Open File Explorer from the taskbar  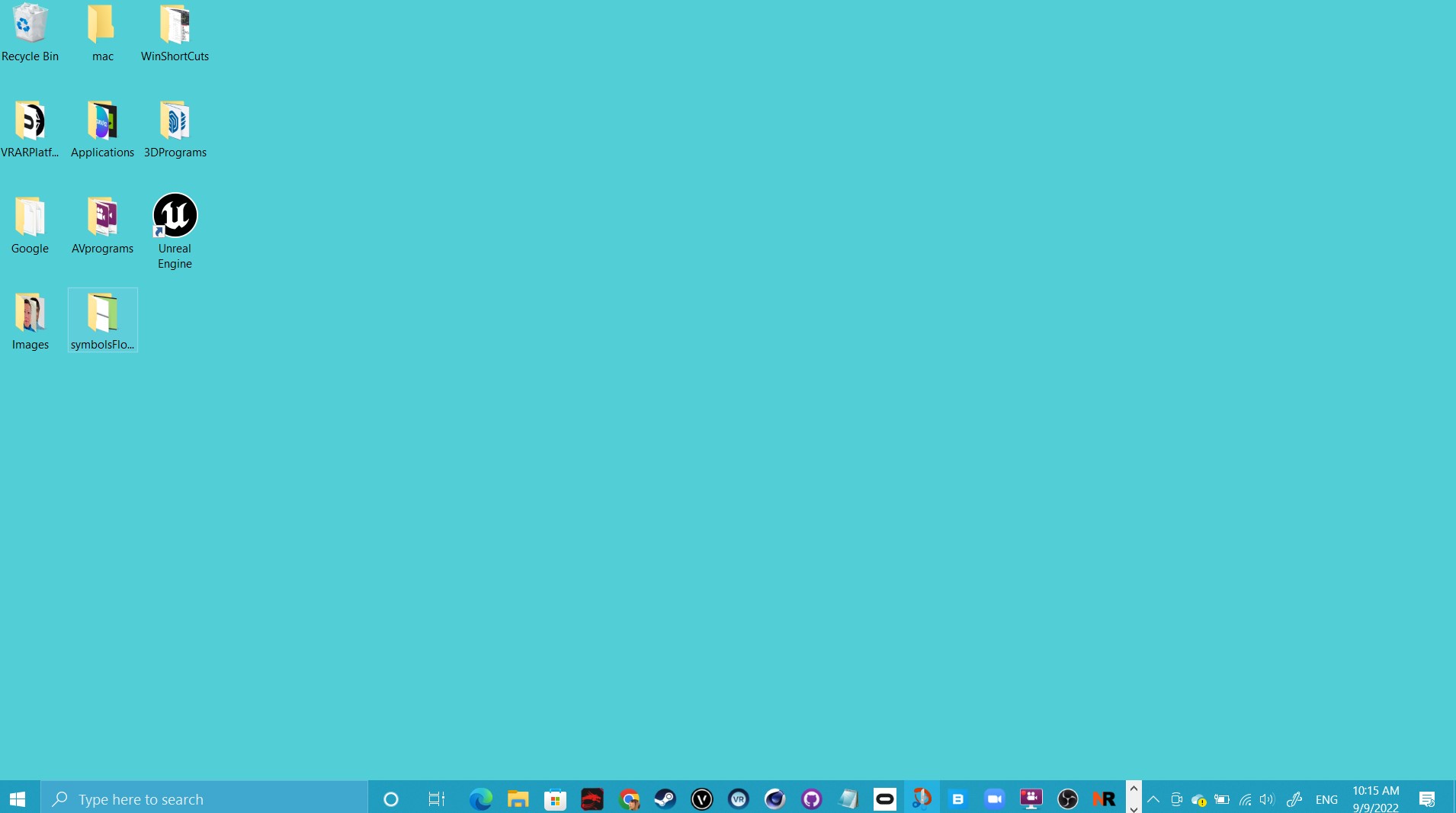point(518,799)
